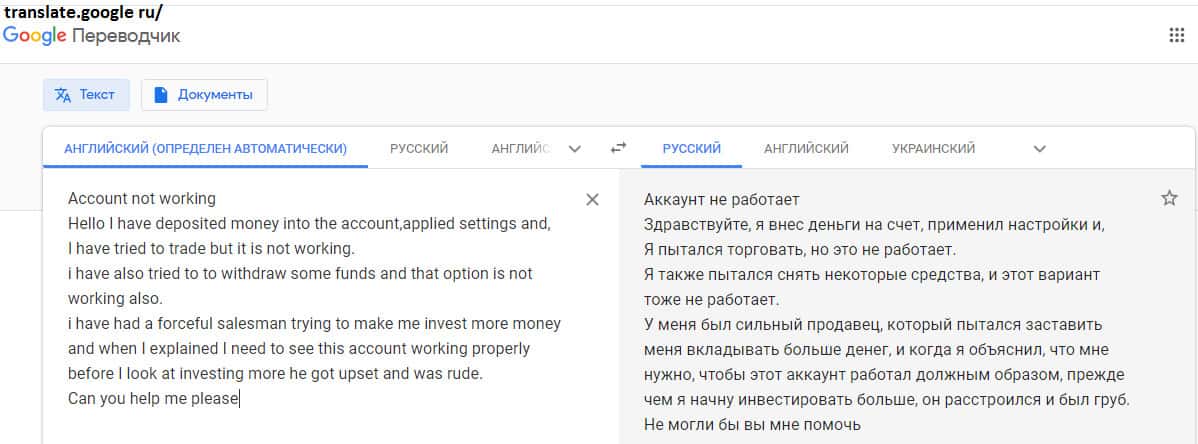Click the Google logo
This screenshot has width=1198, height=444.
34,36
